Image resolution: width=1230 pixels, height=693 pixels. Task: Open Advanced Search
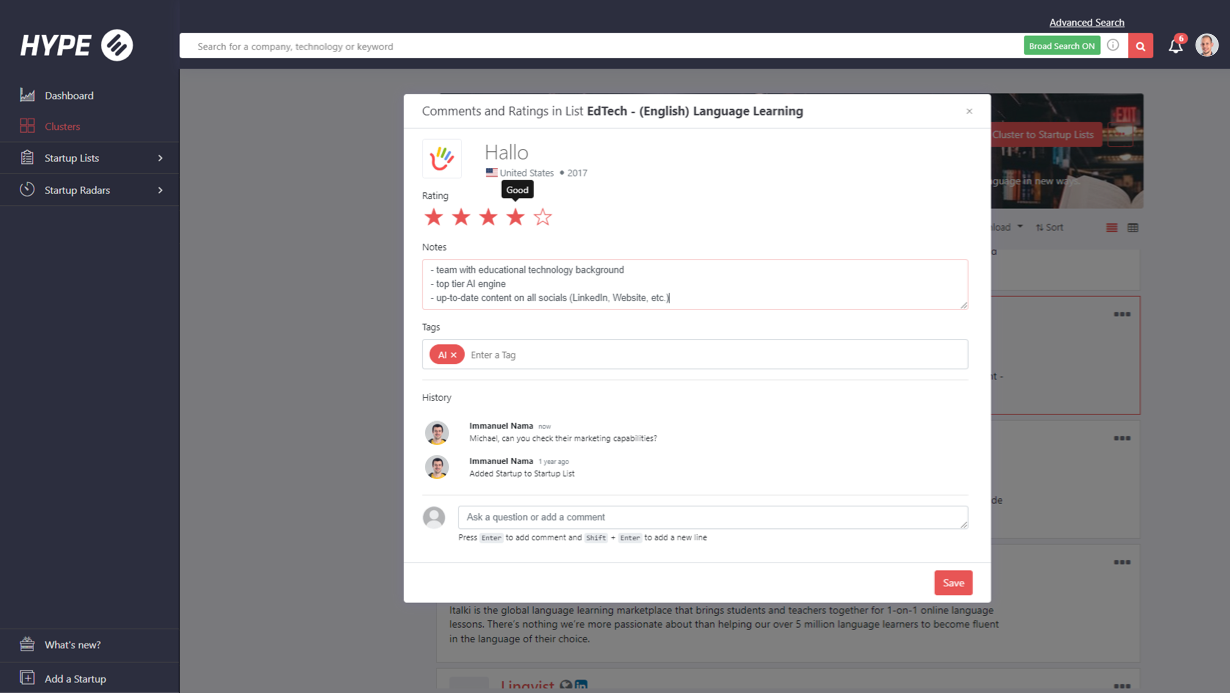tap(1086, 22)
